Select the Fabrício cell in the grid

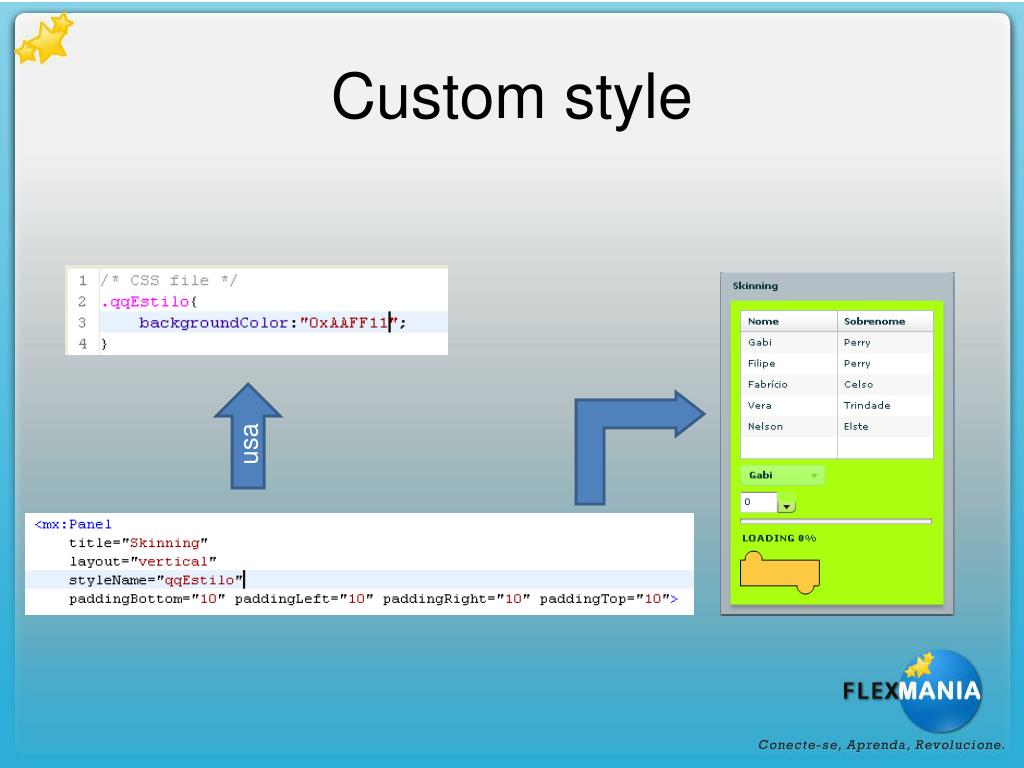(789, 384)
